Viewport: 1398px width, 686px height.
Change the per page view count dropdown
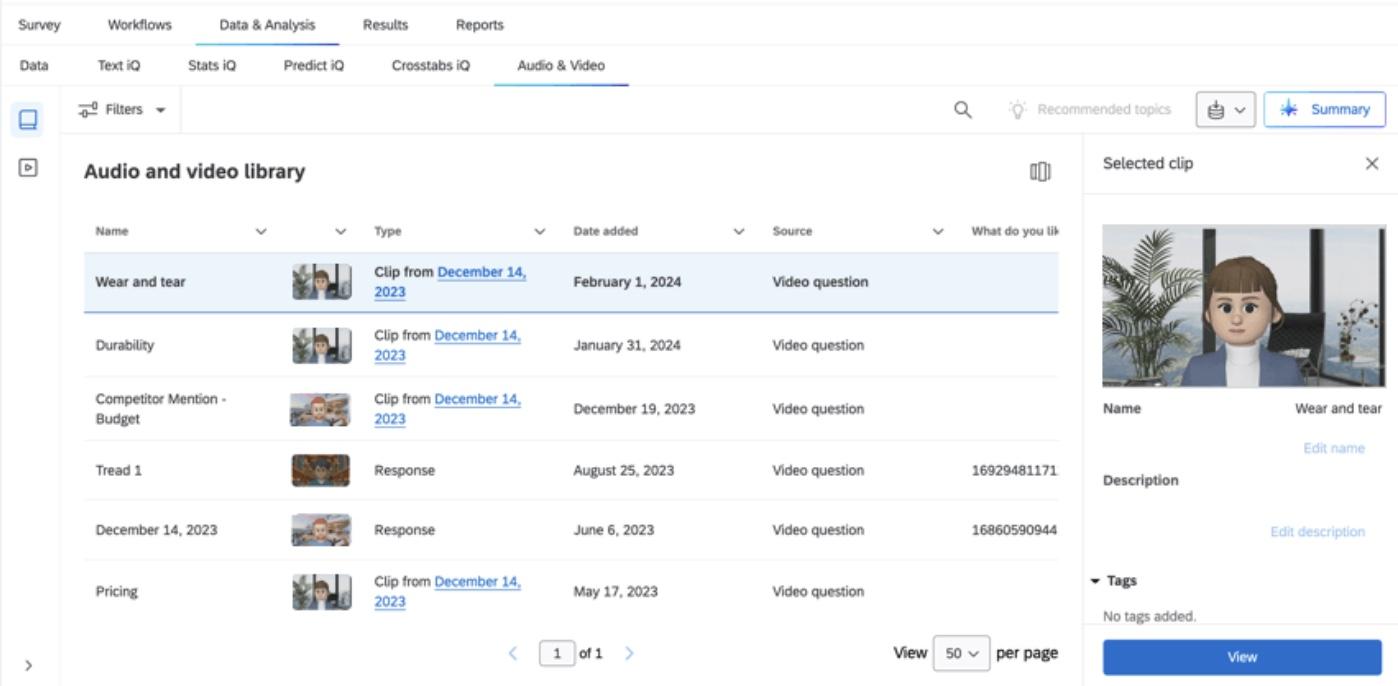point(959,653)
